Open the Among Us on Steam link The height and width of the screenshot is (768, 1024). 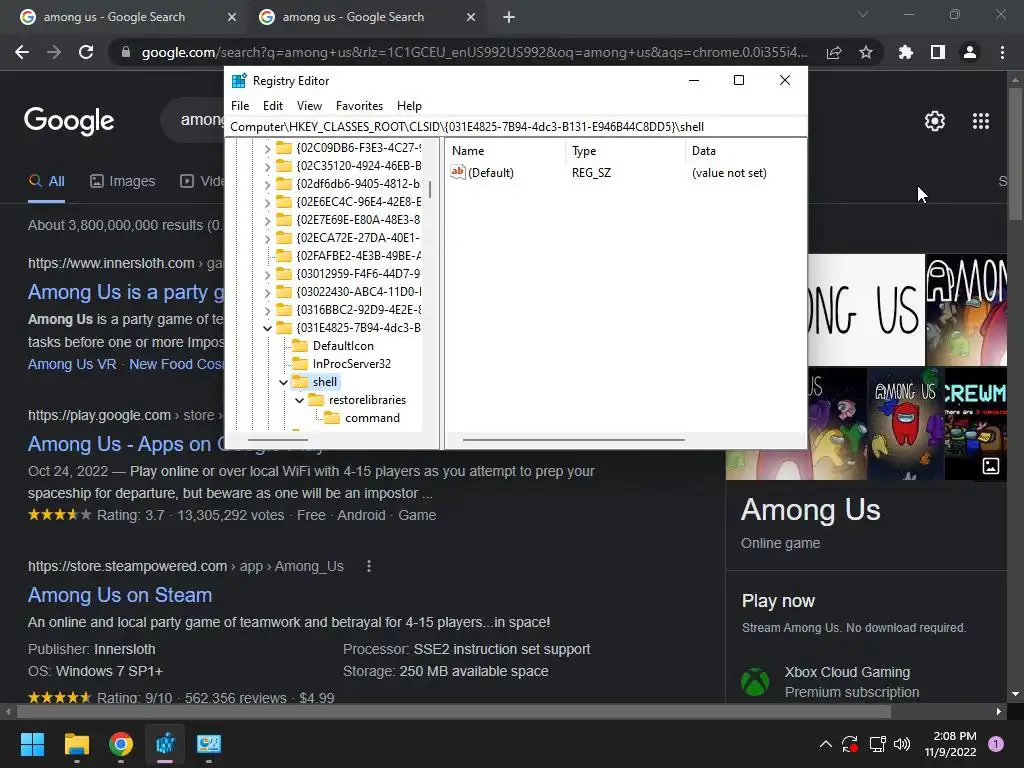point(120,595)
